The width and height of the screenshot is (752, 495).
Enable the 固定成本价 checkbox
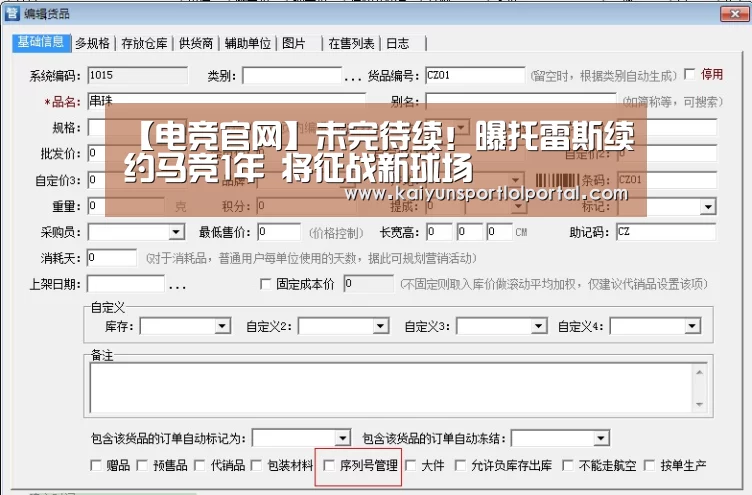coord(265,284)
